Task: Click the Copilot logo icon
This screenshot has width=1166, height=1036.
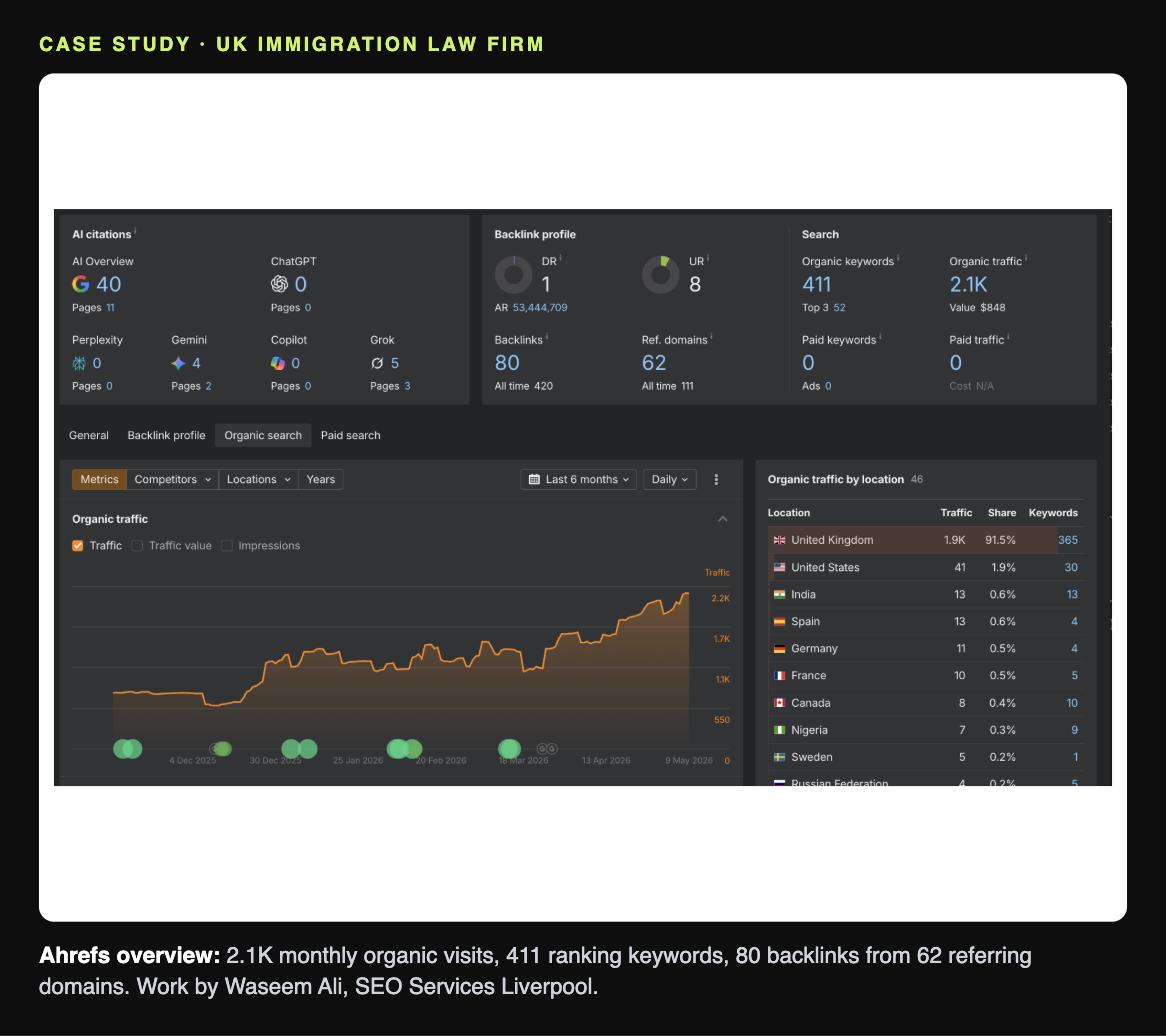Action: (x=277, y=363)
